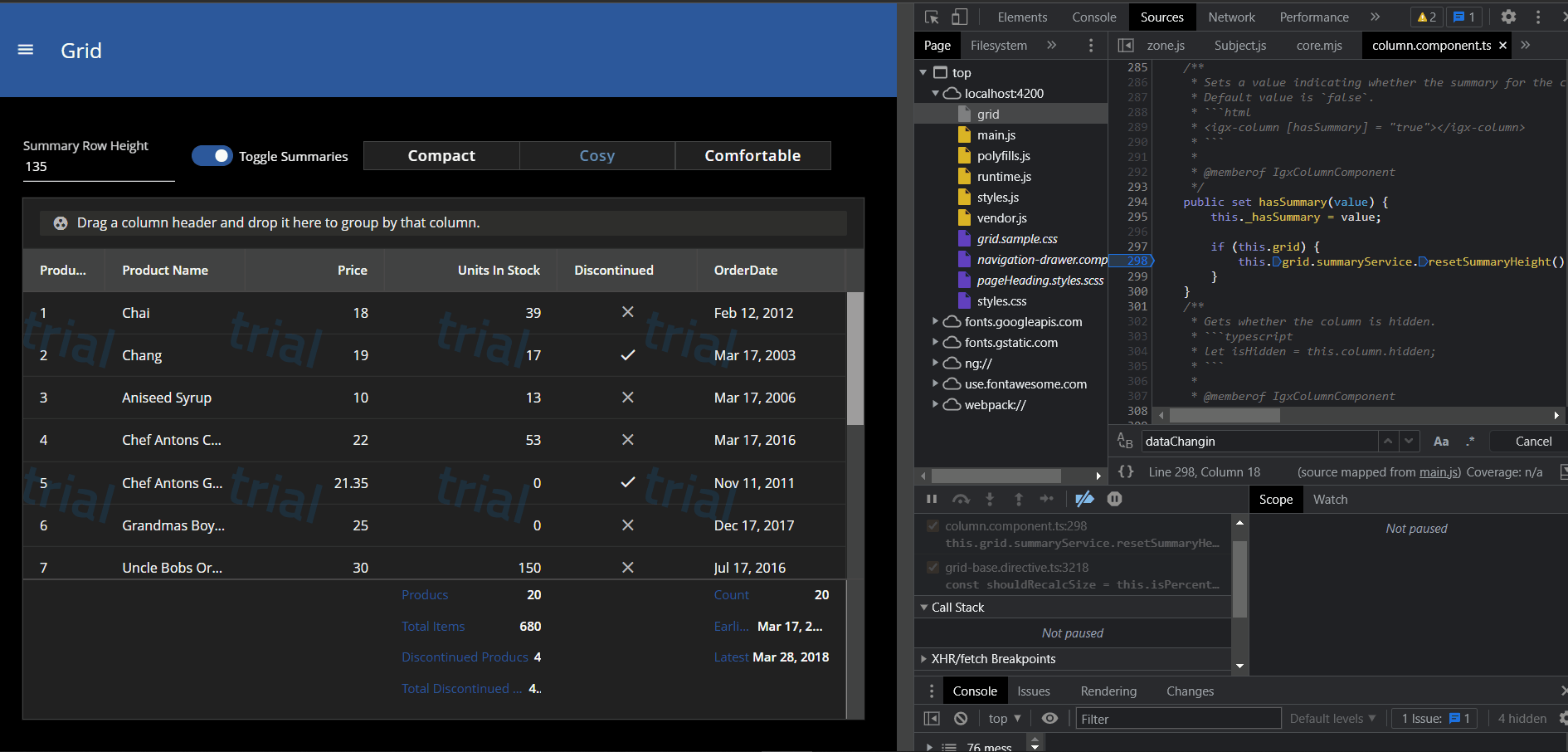Screen dimensions: 1568x752
Task: Enable match case in search bar
Action: (1441, 441)
